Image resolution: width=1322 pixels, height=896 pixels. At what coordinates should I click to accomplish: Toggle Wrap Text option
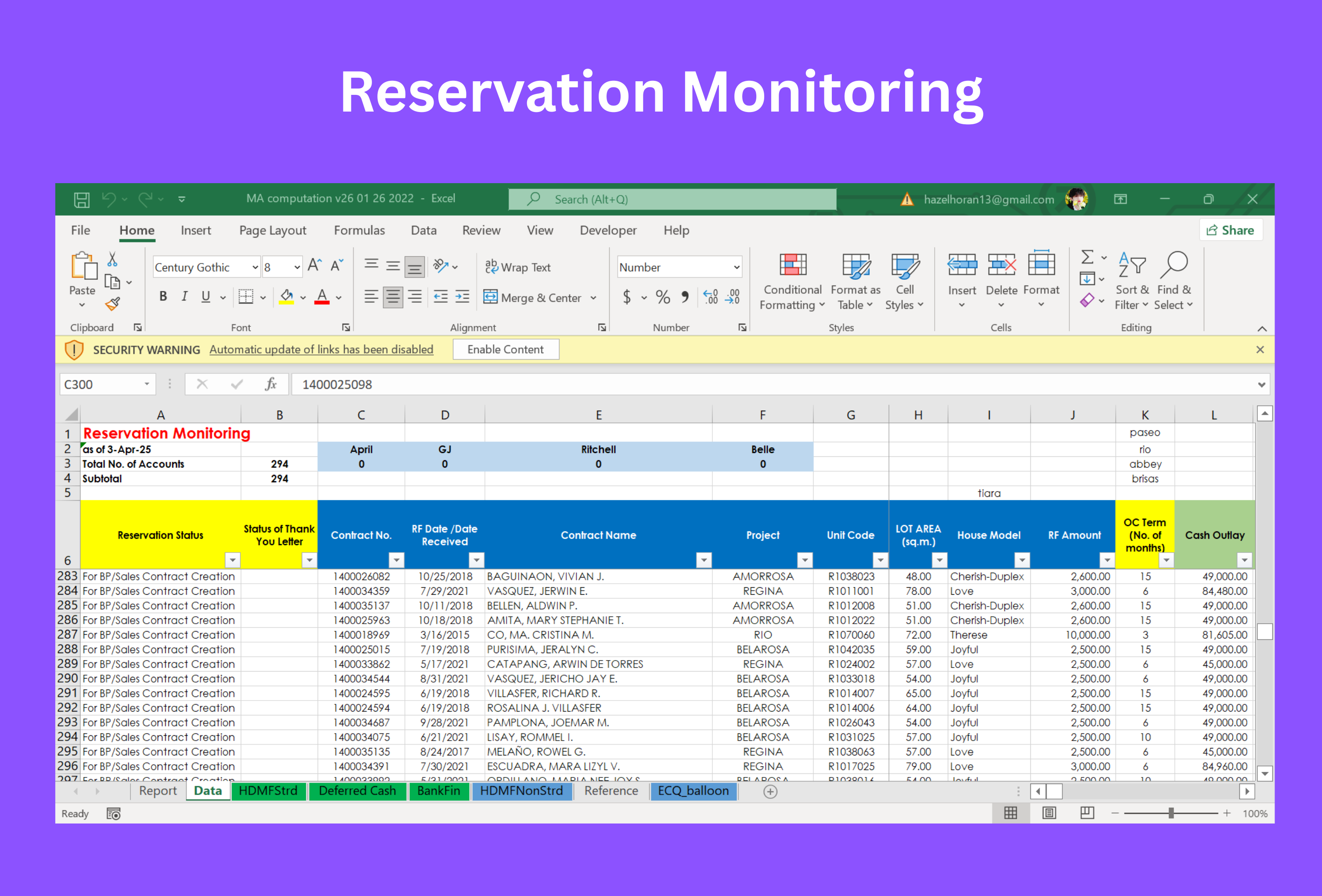[x=518, y=267]
